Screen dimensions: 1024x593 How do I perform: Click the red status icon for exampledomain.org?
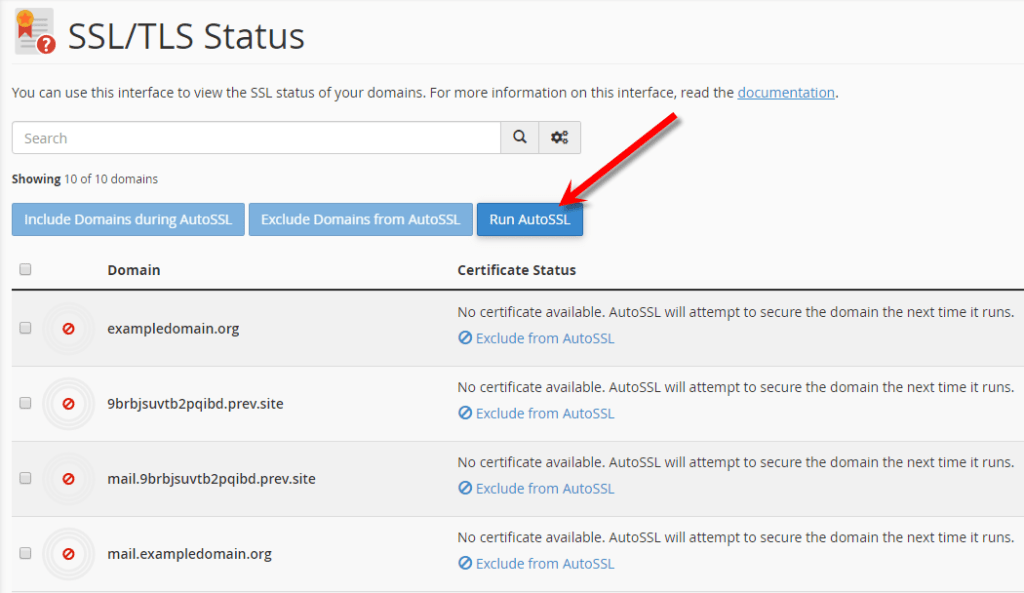pos(68,328)
